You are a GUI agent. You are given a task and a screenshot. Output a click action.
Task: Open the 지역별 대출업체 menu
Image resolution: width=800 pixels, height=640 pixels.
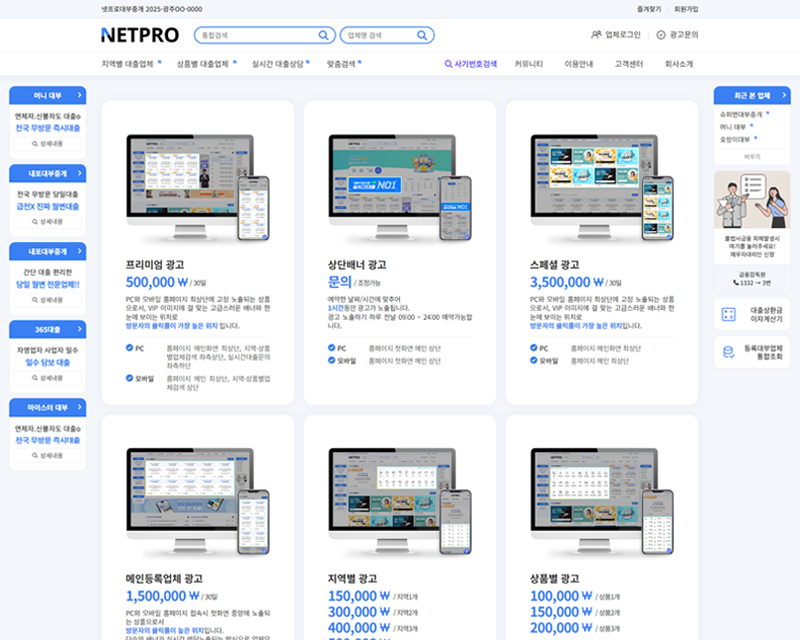pyautogui.click(x=127, y=64)
